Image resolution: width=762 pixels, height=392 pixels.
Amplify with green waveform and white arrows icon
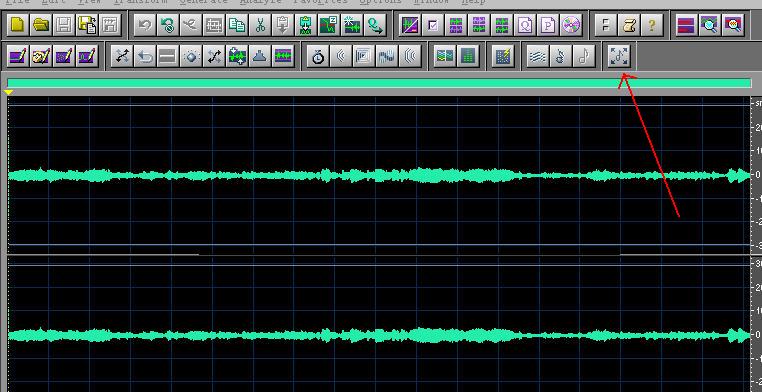[x=237, y=57]
